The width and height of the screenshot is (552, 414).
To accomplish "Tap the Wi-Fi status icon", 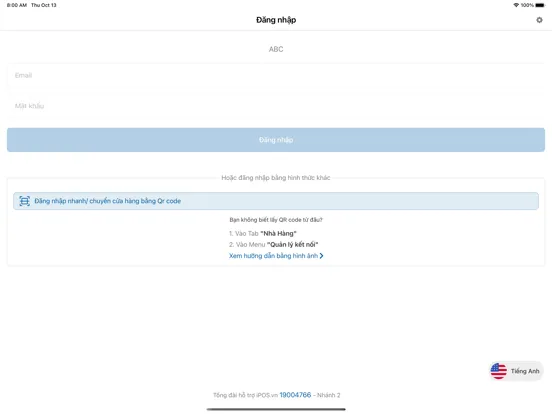I will point(516,5).
